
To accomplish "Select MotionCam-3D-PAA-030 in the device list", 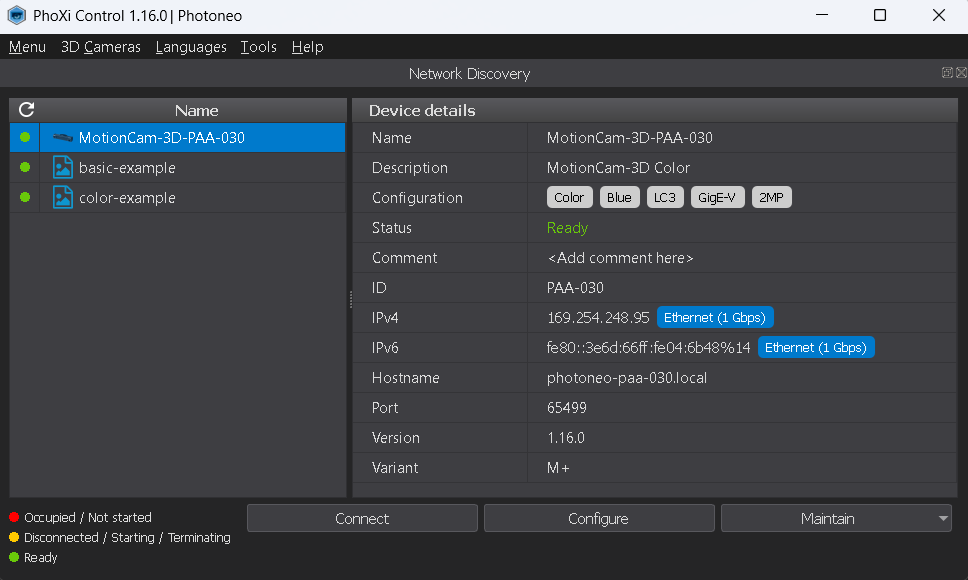I will tap(177, 138).
